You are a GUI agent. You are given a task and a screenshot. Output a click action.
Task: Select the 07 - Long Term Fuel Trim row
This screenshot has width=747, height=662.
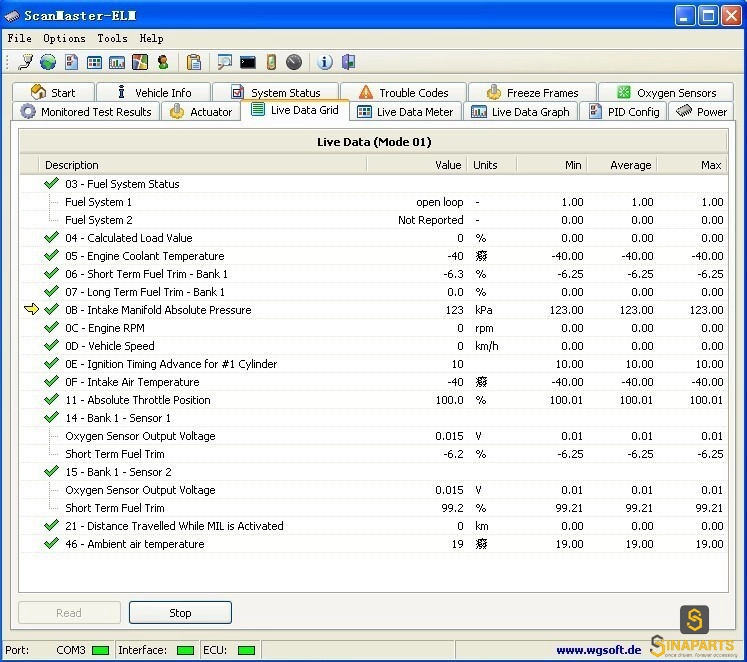click(374, 292)
